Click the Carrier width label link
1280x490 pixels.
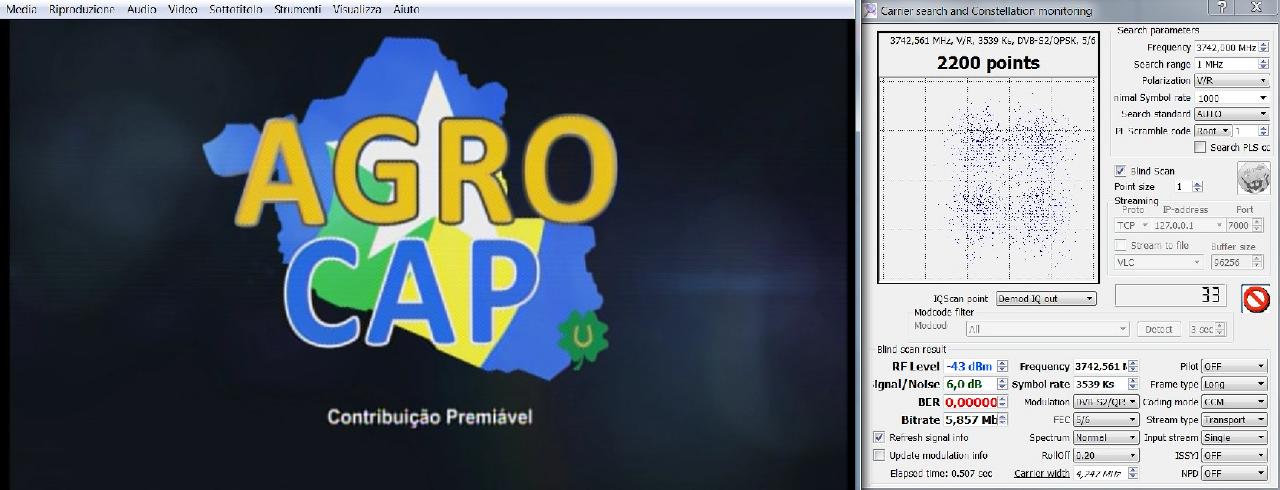[x=1041, y=473]
